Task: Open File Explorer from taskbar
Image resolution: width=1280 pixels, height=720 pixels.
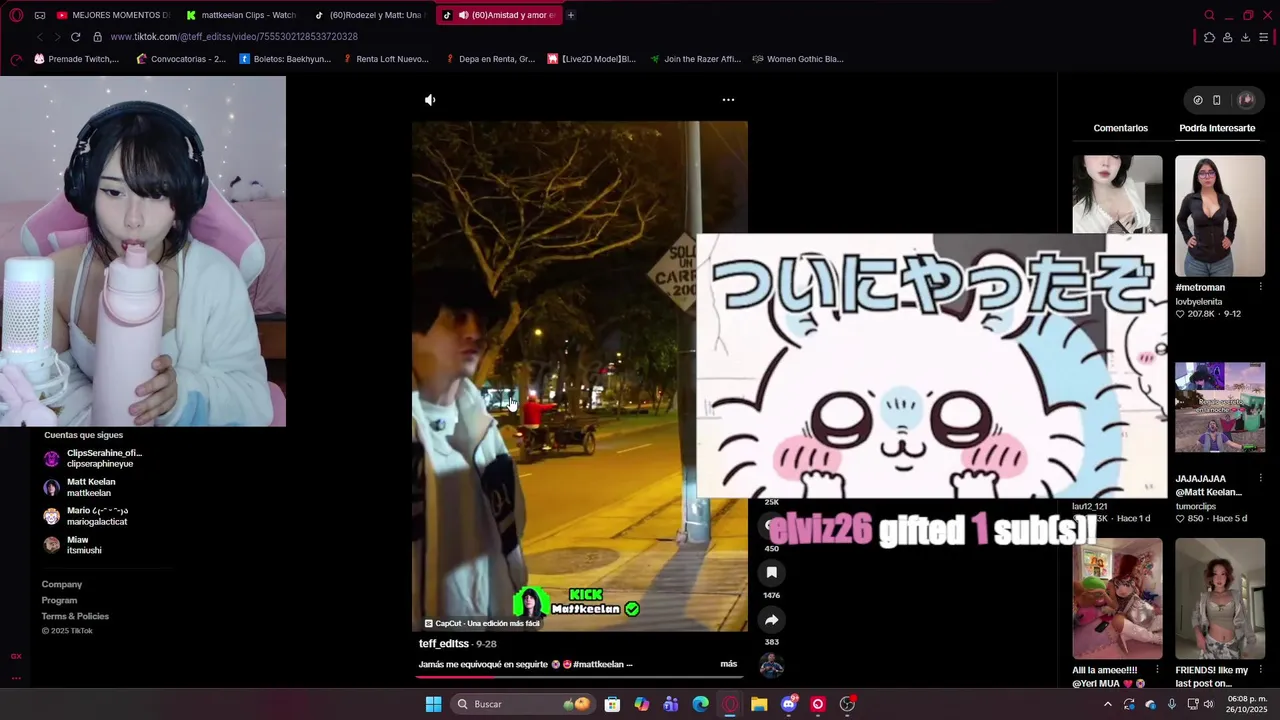Action: coord(759,704)
